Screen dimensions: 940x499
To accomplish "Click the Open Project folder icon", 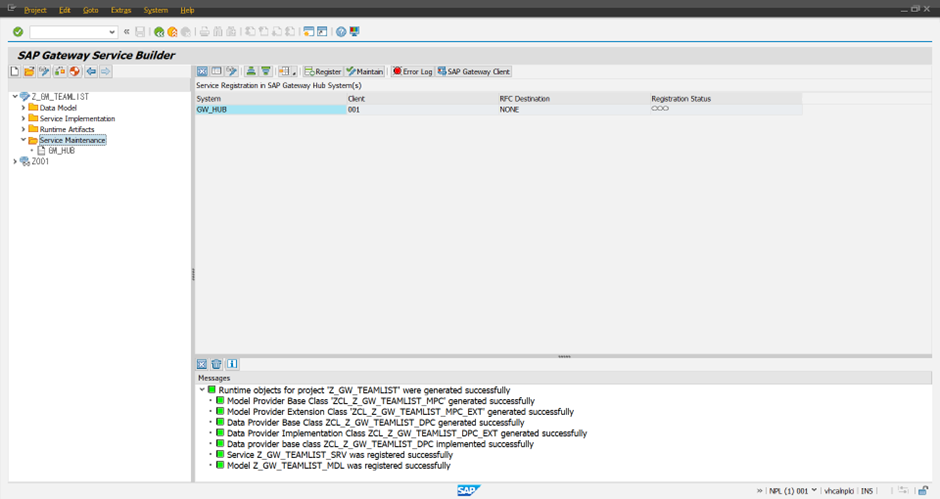I will coord(29,71).
